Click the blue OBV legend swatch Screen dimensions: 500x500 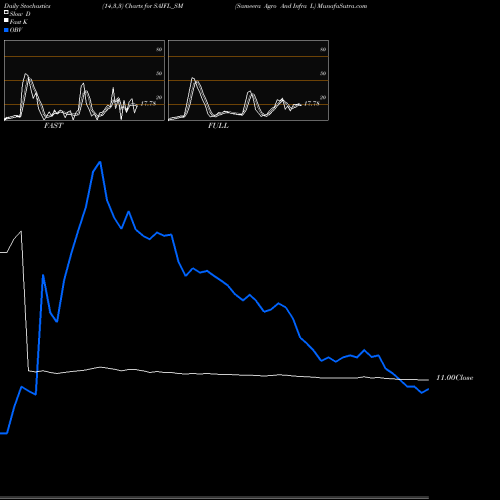(x=6, y=30)
